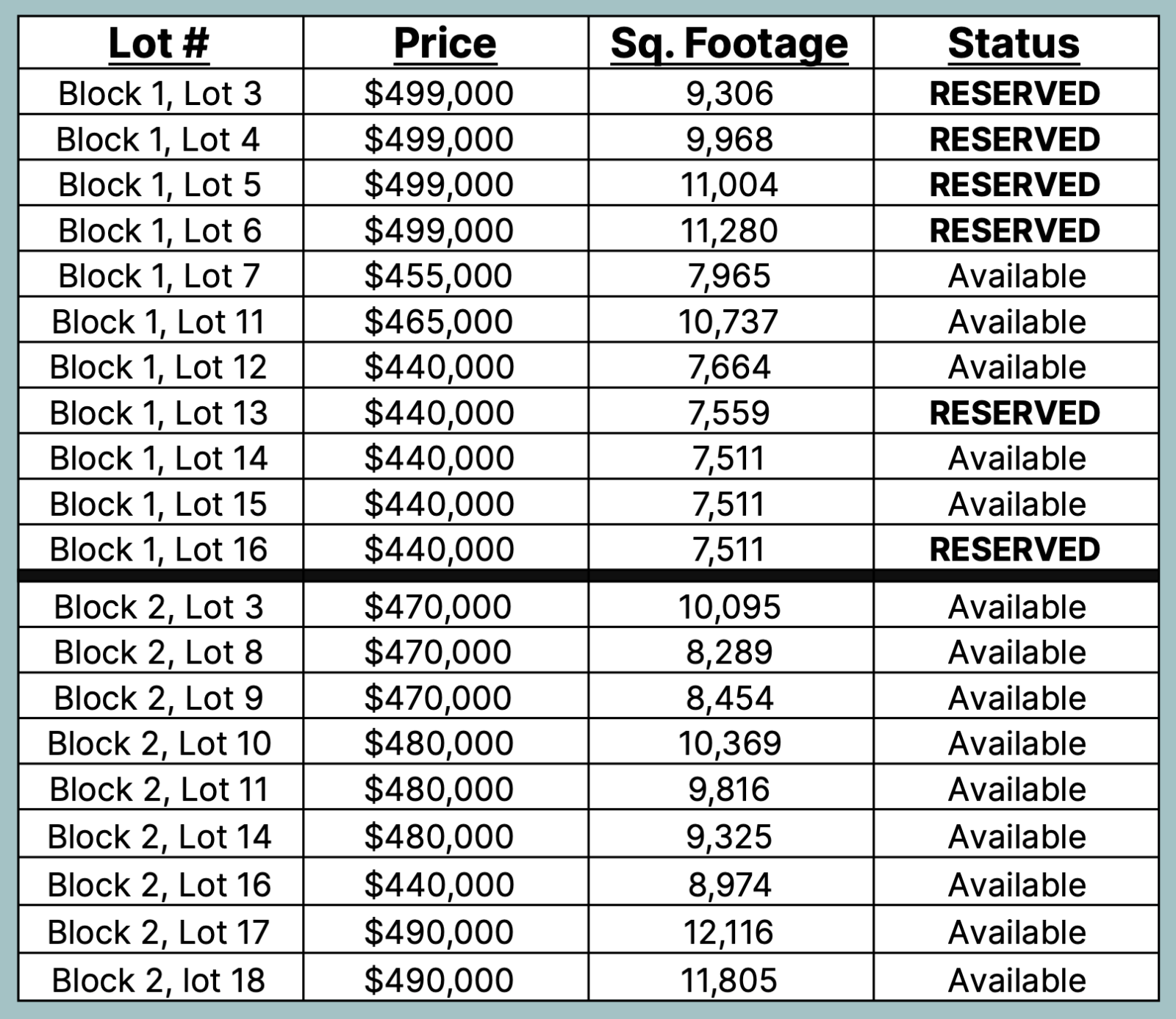
Task: Click the Price column header
Action: [x=445, y=43]
